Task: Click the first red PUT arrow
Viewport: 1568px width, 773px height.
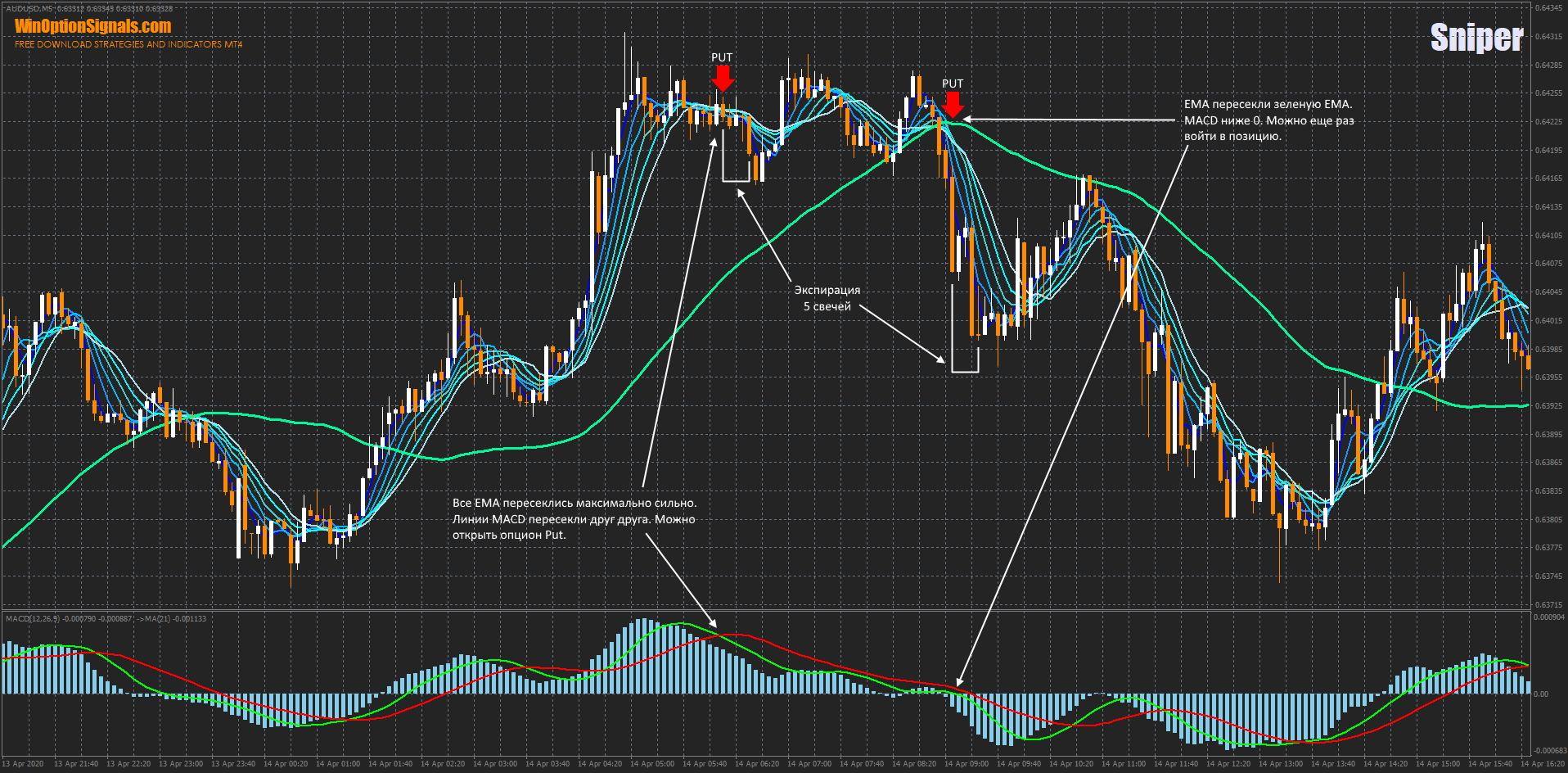Action: tap(722, 78)
